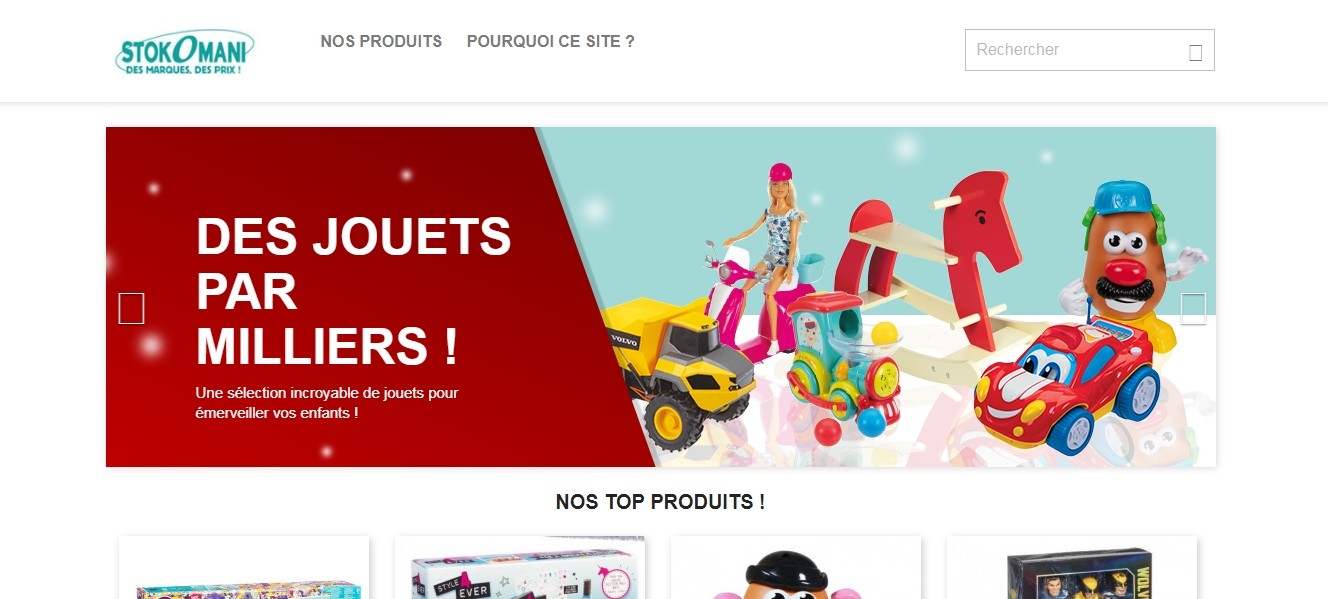Open the first top product card
This screenshot has height=599, width=1328.
click(x=244, y=567)
